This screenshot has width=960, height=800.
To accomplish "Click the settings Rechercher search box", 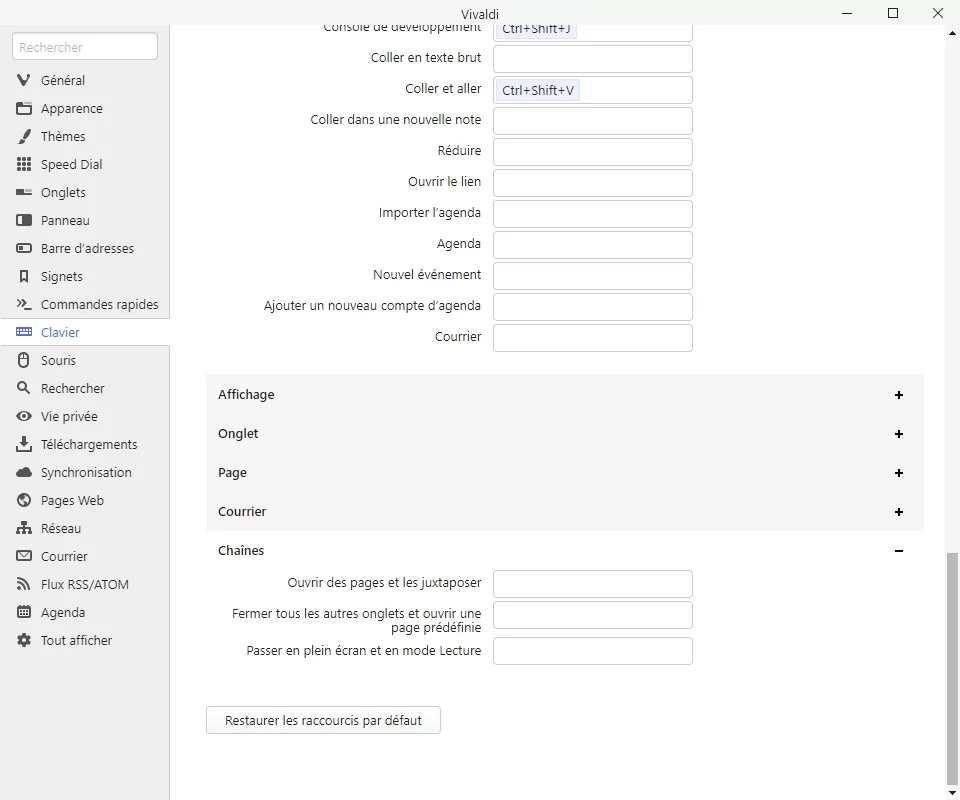I will [85, 47].
